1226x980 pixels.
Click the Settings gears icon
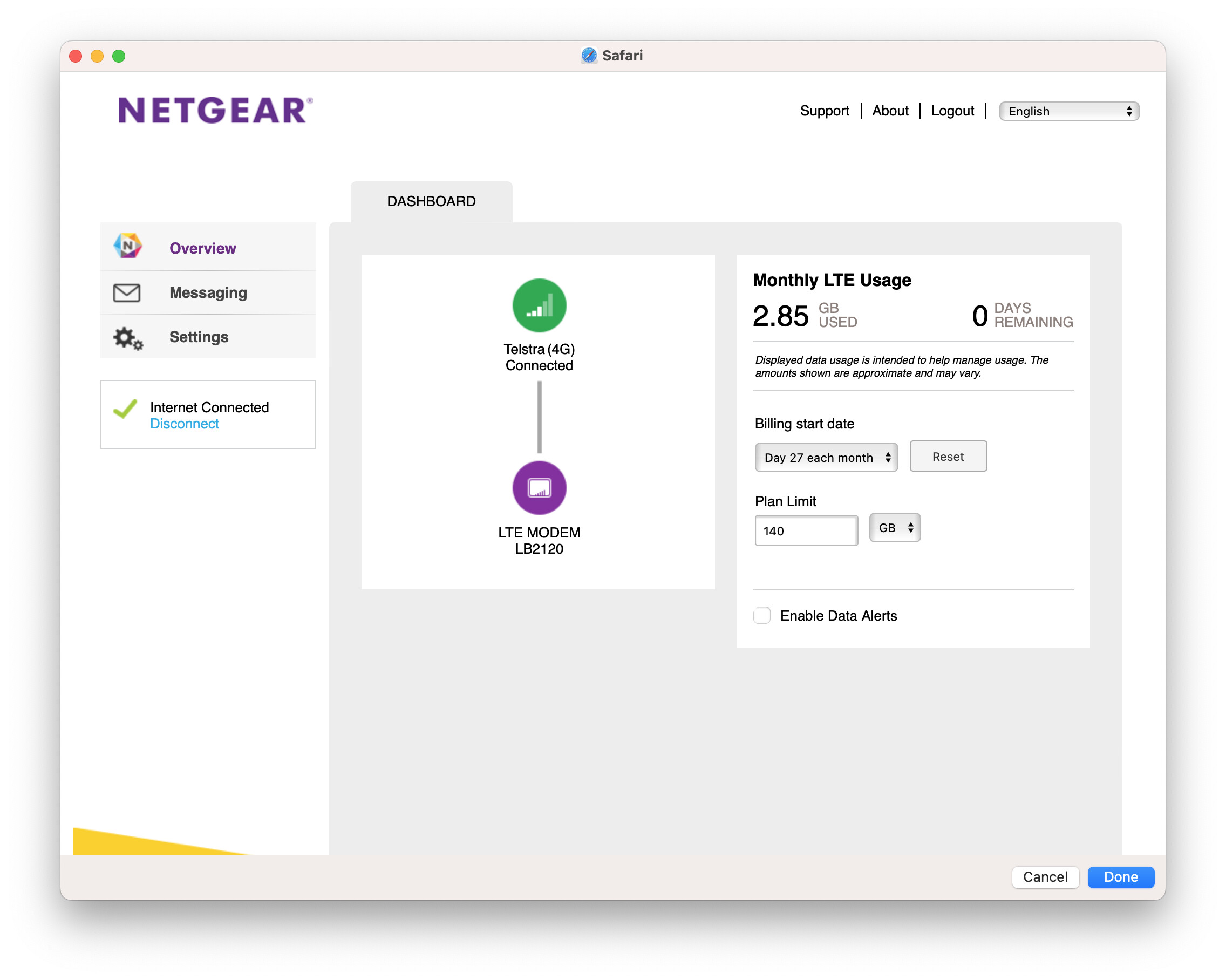128,338
